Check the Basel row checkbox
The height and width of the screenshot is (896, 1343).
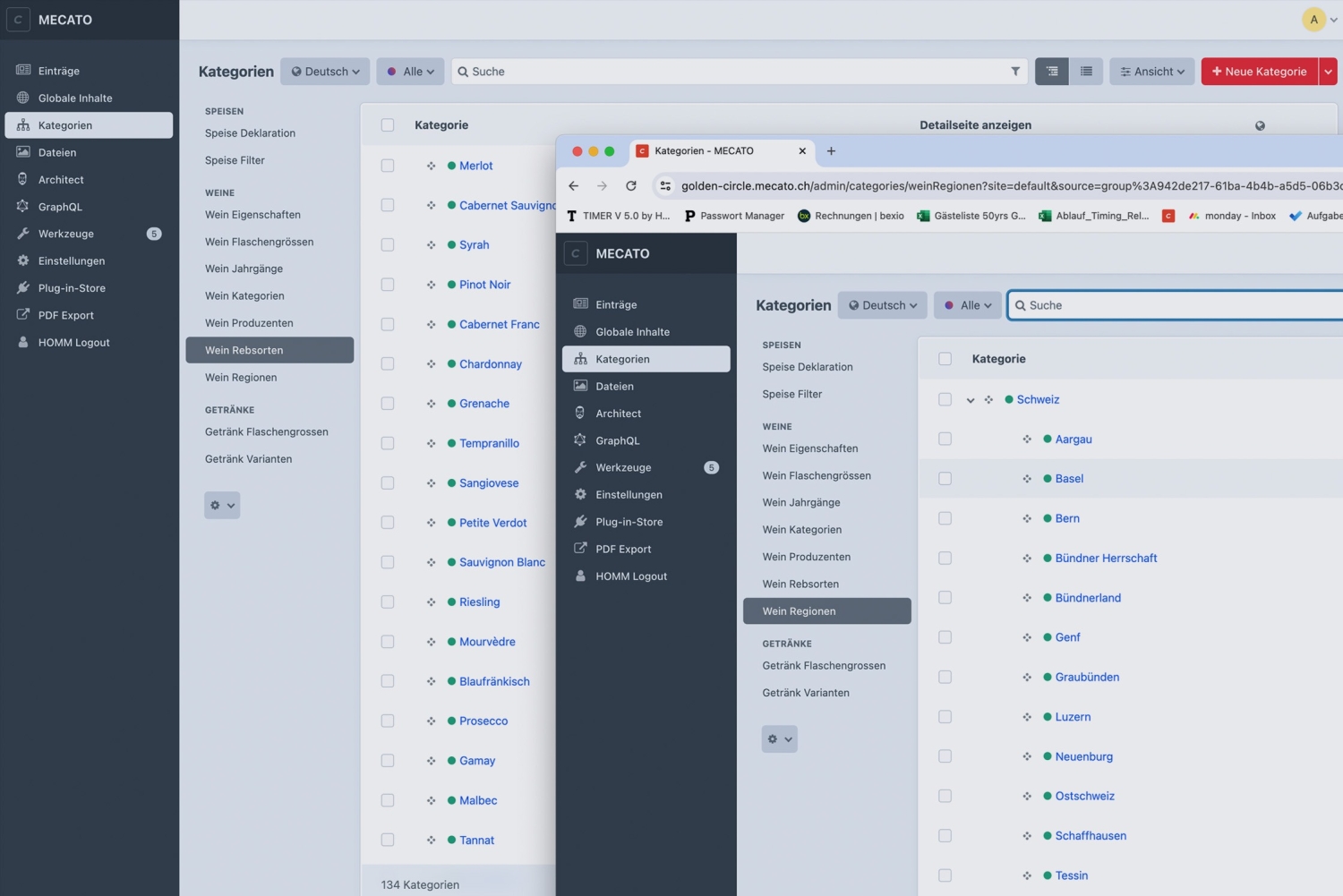[945, 479]
